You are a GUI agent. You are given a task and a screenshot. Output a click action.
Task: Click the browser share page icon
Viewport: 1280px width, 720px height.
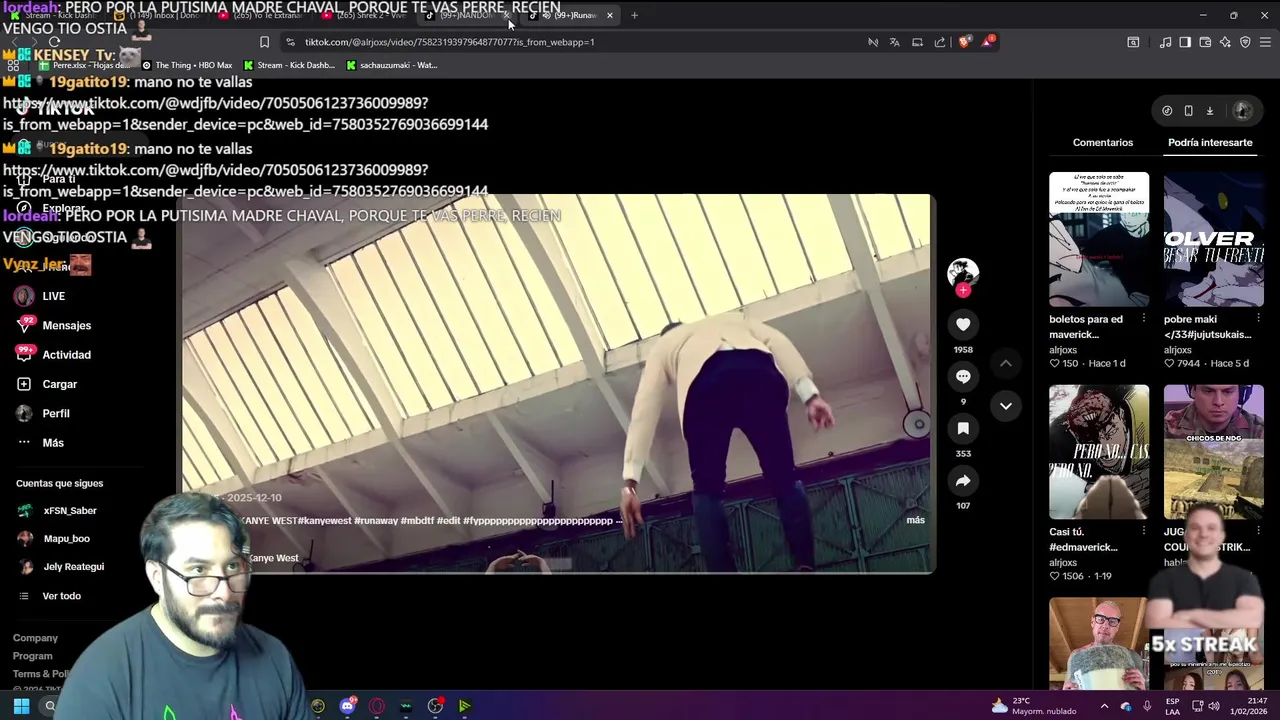pos(940,42)
